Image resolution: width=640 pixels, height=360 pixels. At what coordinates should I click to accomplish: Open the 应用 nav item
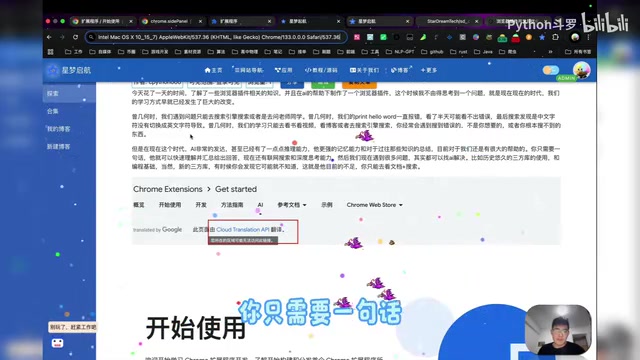coord(284,70)
